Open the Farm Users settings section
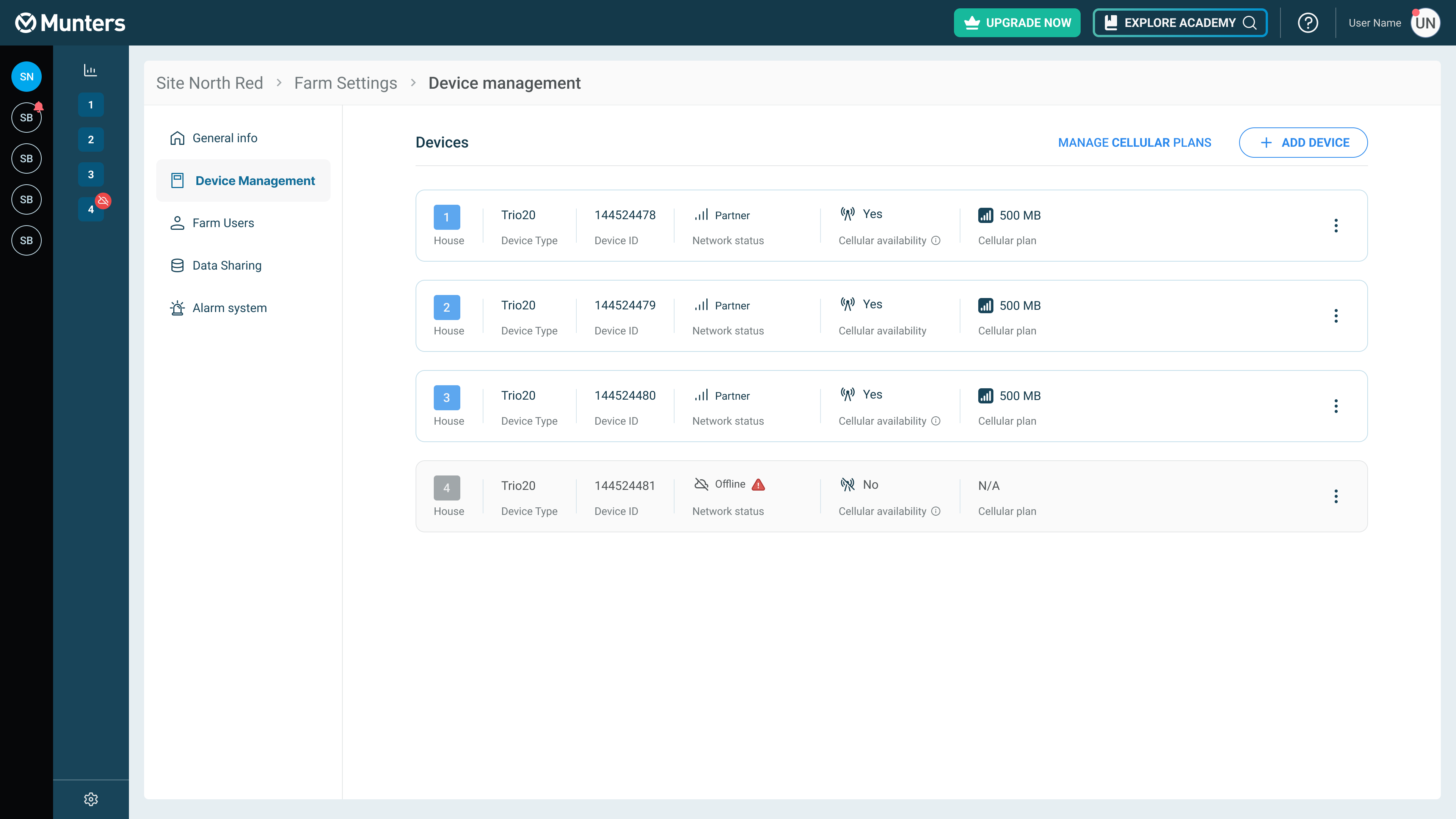Image resolution: width=1456 pixels, height=819 pixels. pyautogui.click(x=223, y=223)
